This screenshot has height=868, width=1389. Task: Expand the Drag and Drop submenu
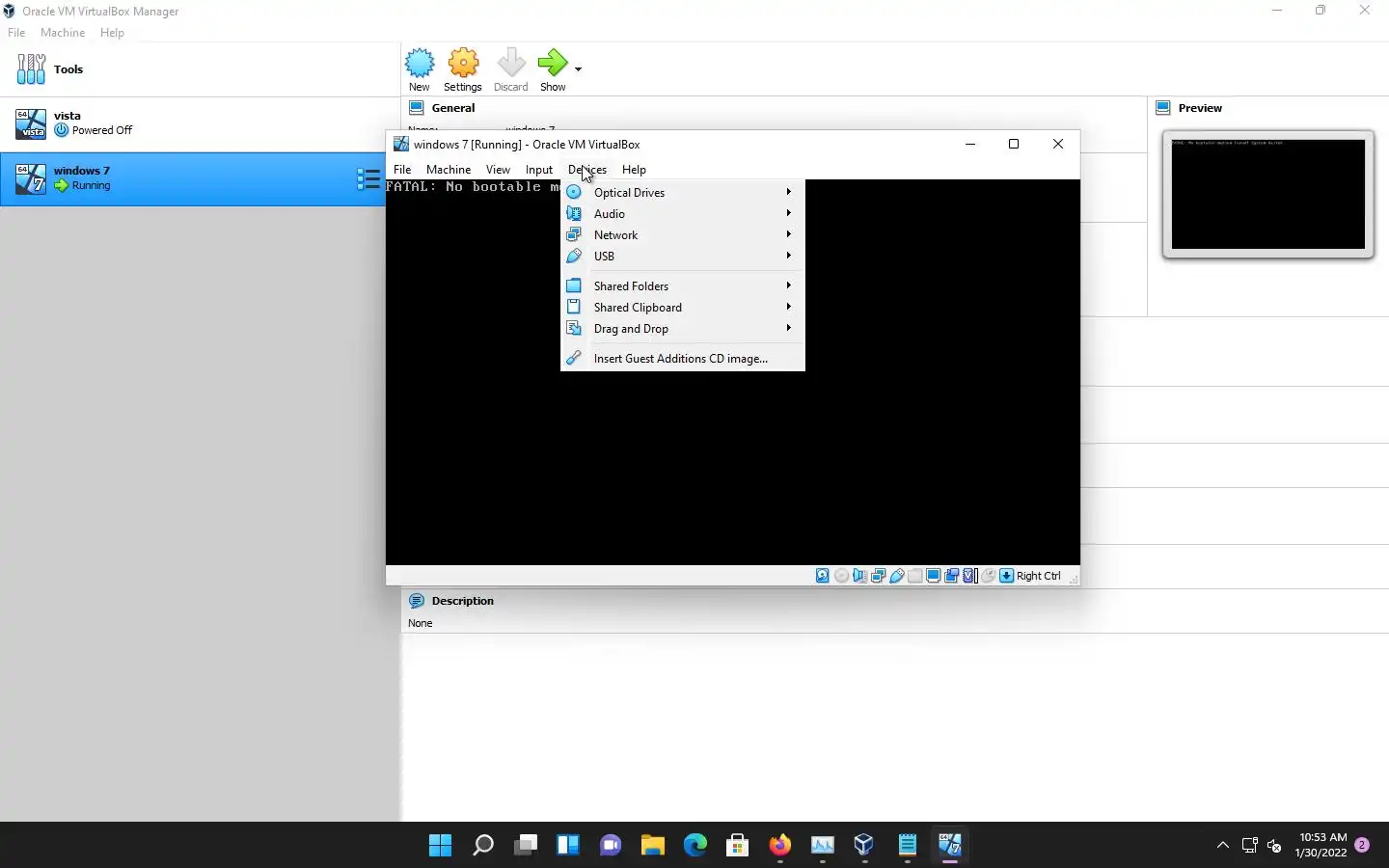[x=683, y=328]
